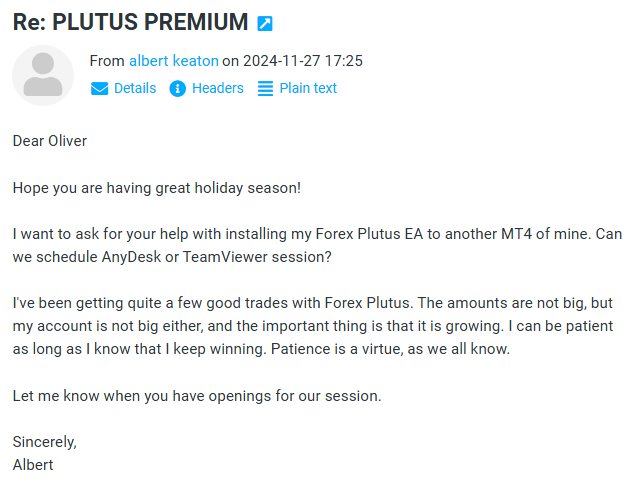
Task: View the message Headers link
Action: click(218, 88)
